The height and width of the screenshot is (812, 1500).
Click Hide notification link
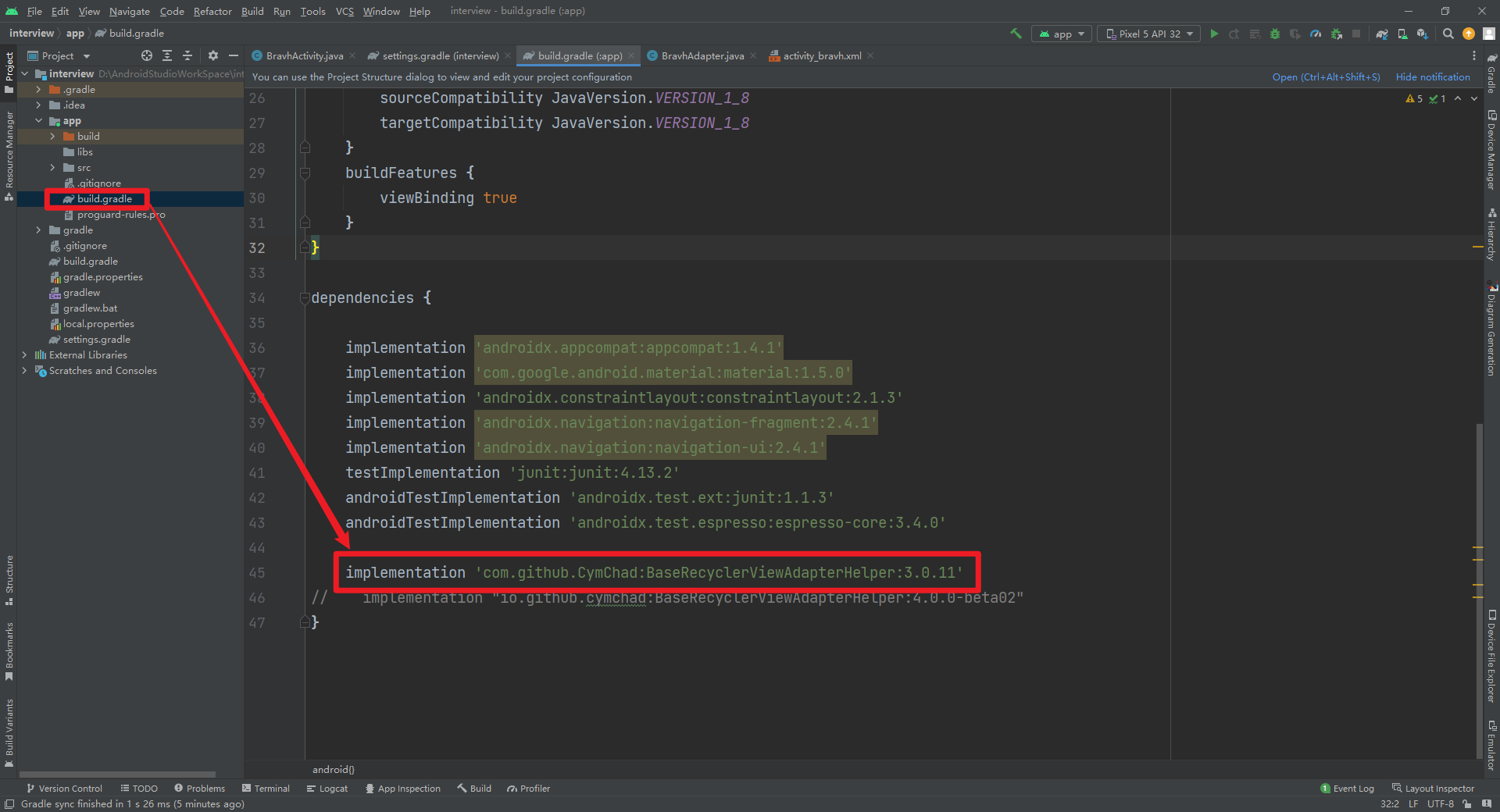tap(1433, 77)
